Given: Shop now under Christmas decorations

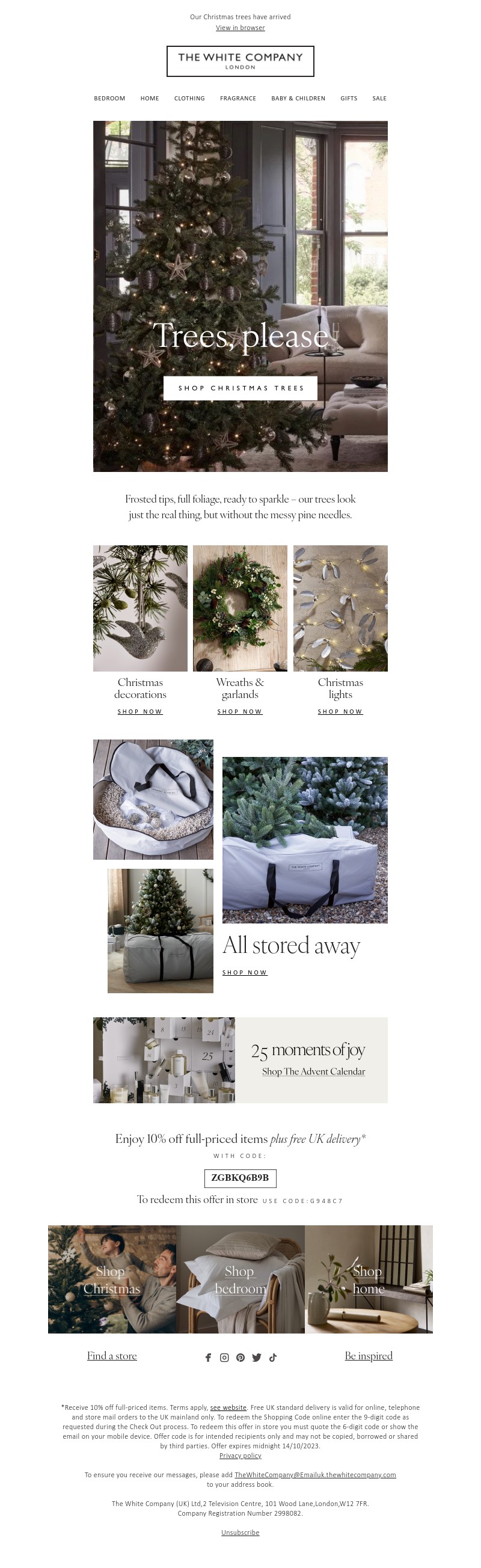Looking at the screenshot, I should coord(140,711).
